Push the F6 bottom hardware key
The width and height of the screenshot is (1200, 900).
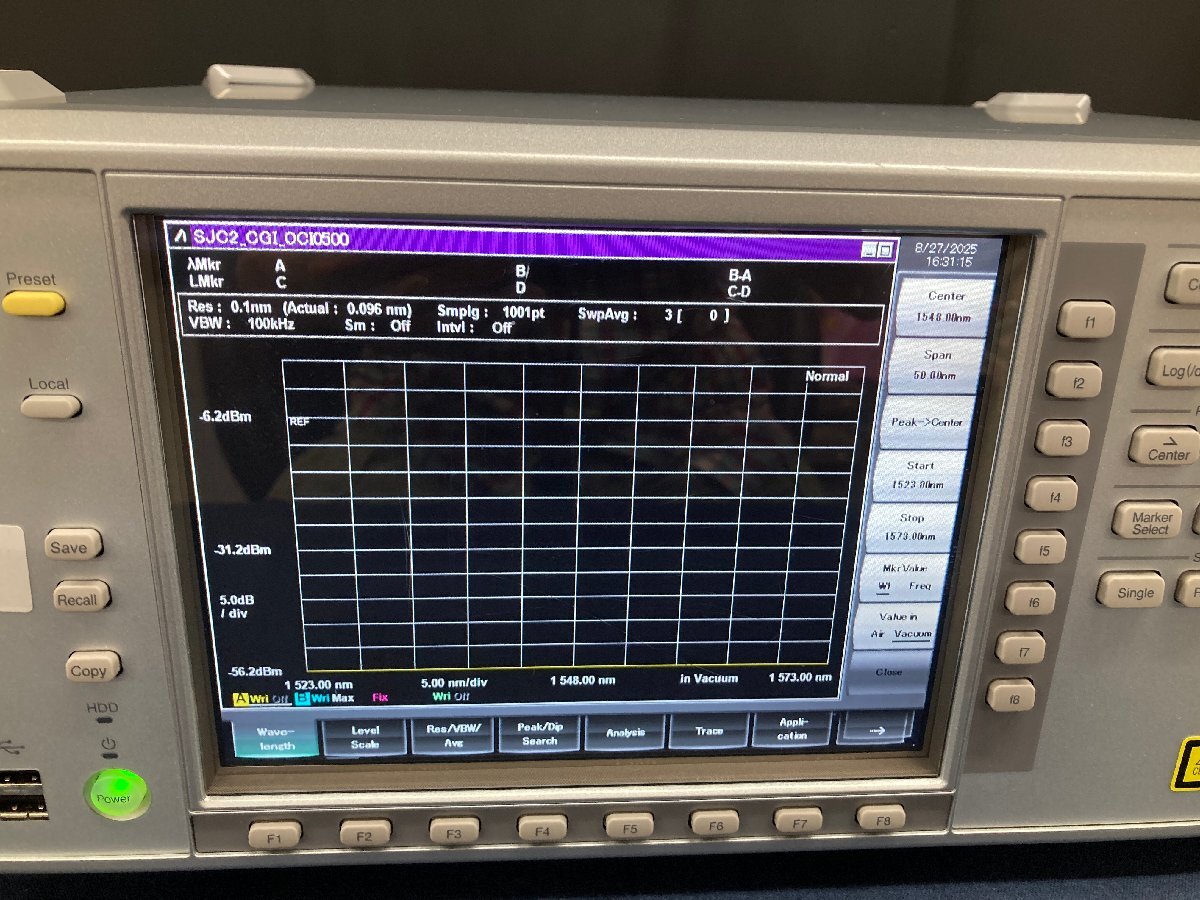pyautogui.click(x=715, y=822)
